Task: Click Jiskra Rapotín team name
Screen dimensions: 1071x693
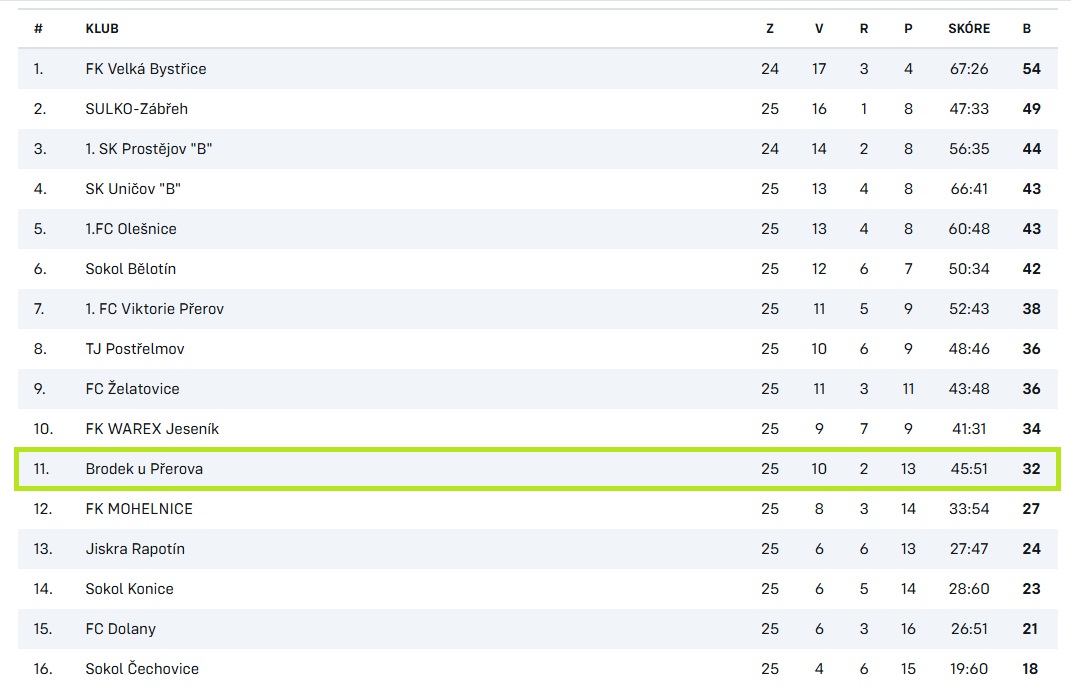Action: (135, 549)
